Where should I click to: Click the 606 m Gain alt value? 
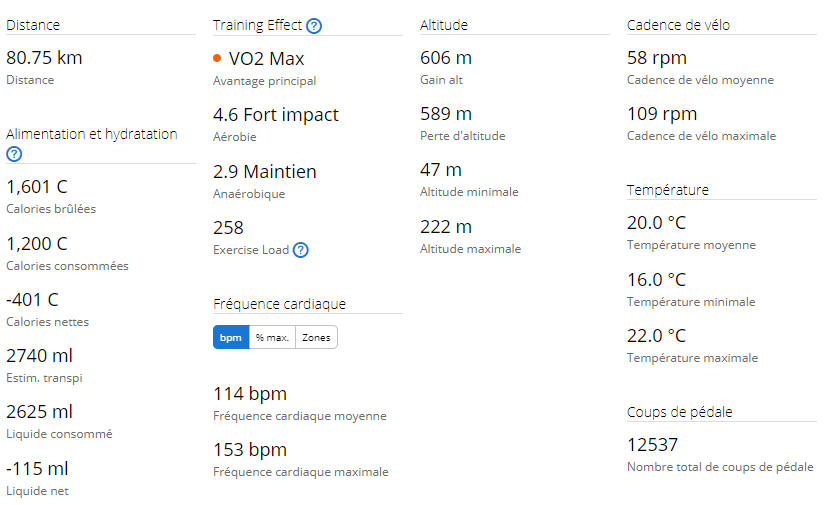coord(446,57)
